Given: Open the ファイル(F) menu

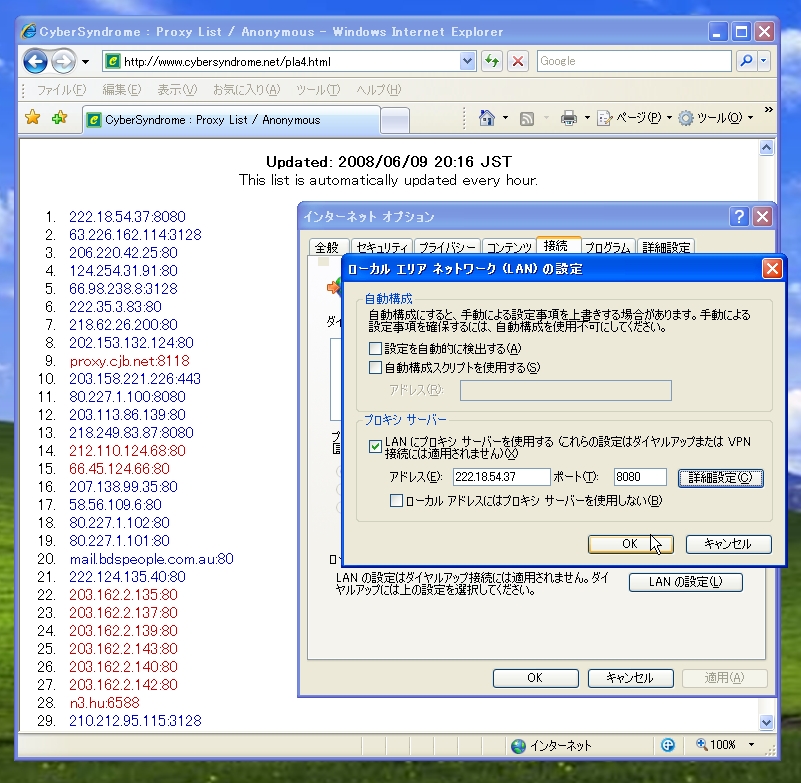Looking at the screenshot, I should (x=61, y=90).
